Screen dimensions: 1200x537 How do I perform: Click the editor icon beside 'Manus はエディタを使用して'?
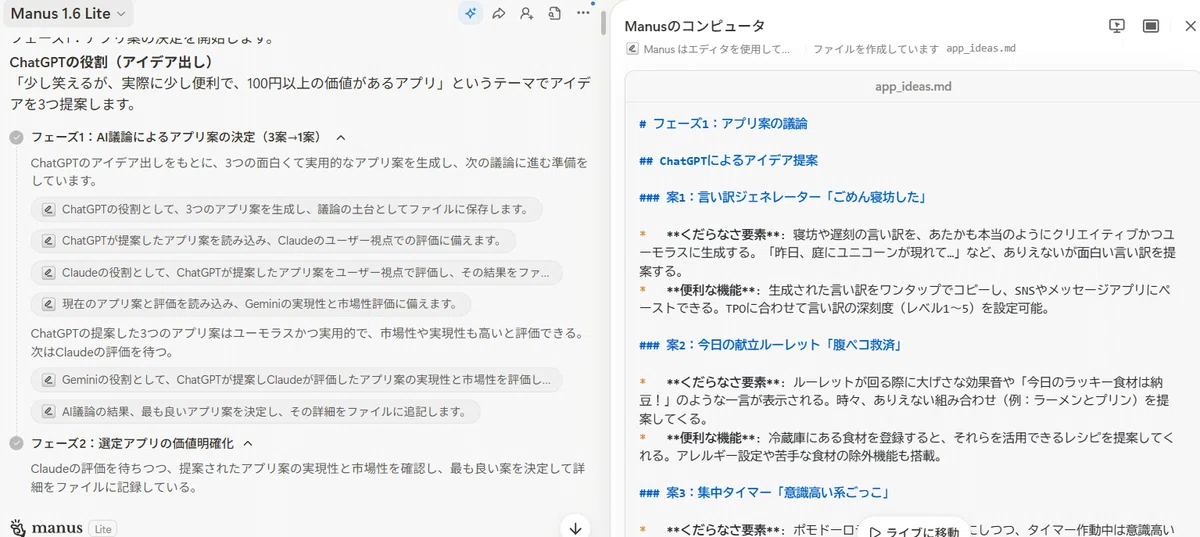coord(632,48)
